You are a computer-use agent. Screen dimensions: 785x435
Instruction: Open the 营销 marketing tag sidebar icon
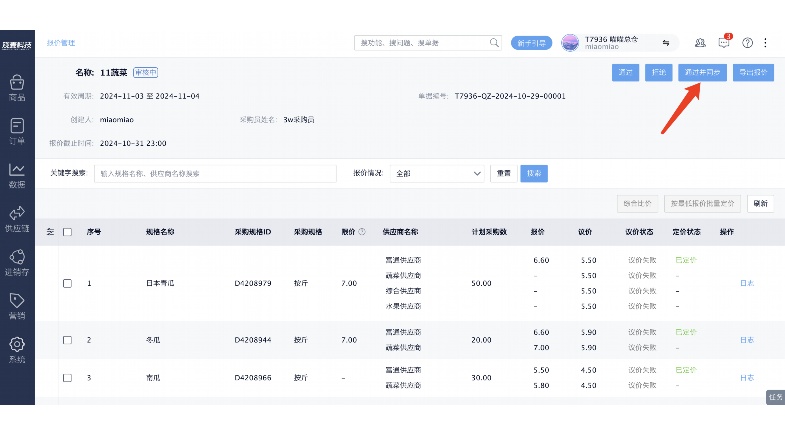click(17, 306)
